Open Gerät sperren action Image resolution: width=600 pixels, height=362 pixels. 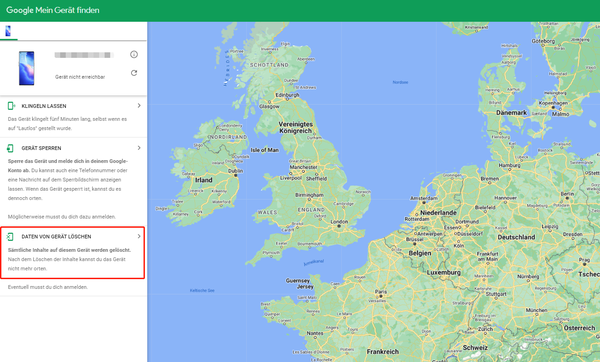coord(41,148)
